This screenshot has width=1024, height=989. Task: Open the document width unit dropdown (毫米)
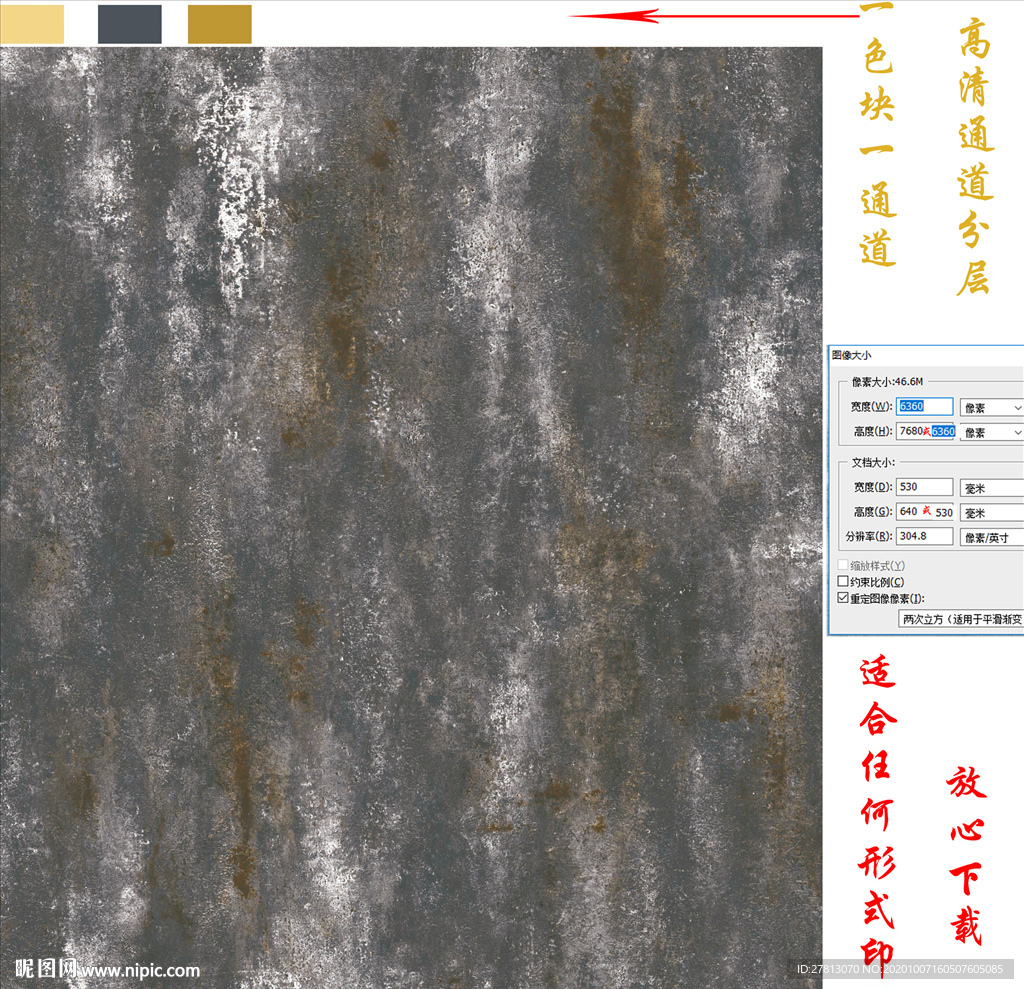point(991,488)
